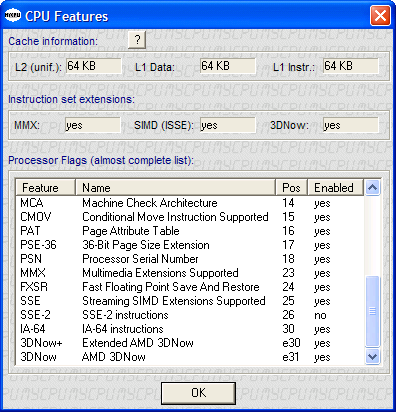Viewport: 396px width, 412px height.
Task: Click position value '25' for SSE
Action: pyautogui.click(x=288, y=301)
